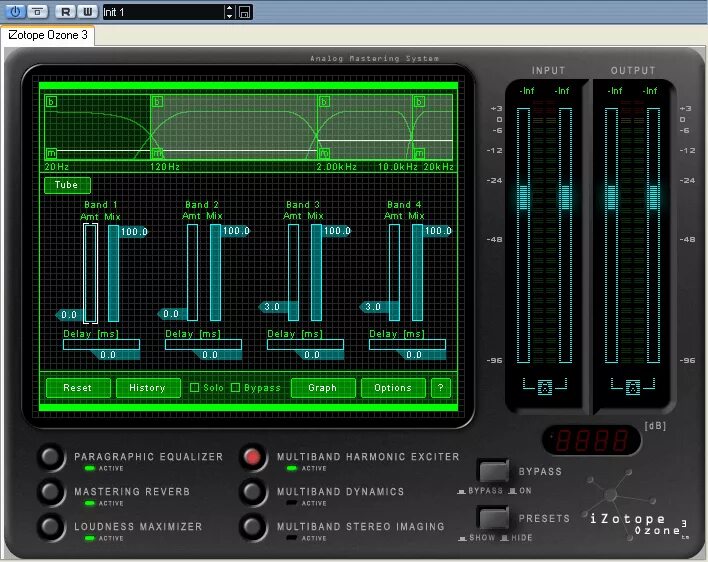
Task: Click the Band 4 'm' mute icon
Action: pyautogui.click(x=419, y=153)
